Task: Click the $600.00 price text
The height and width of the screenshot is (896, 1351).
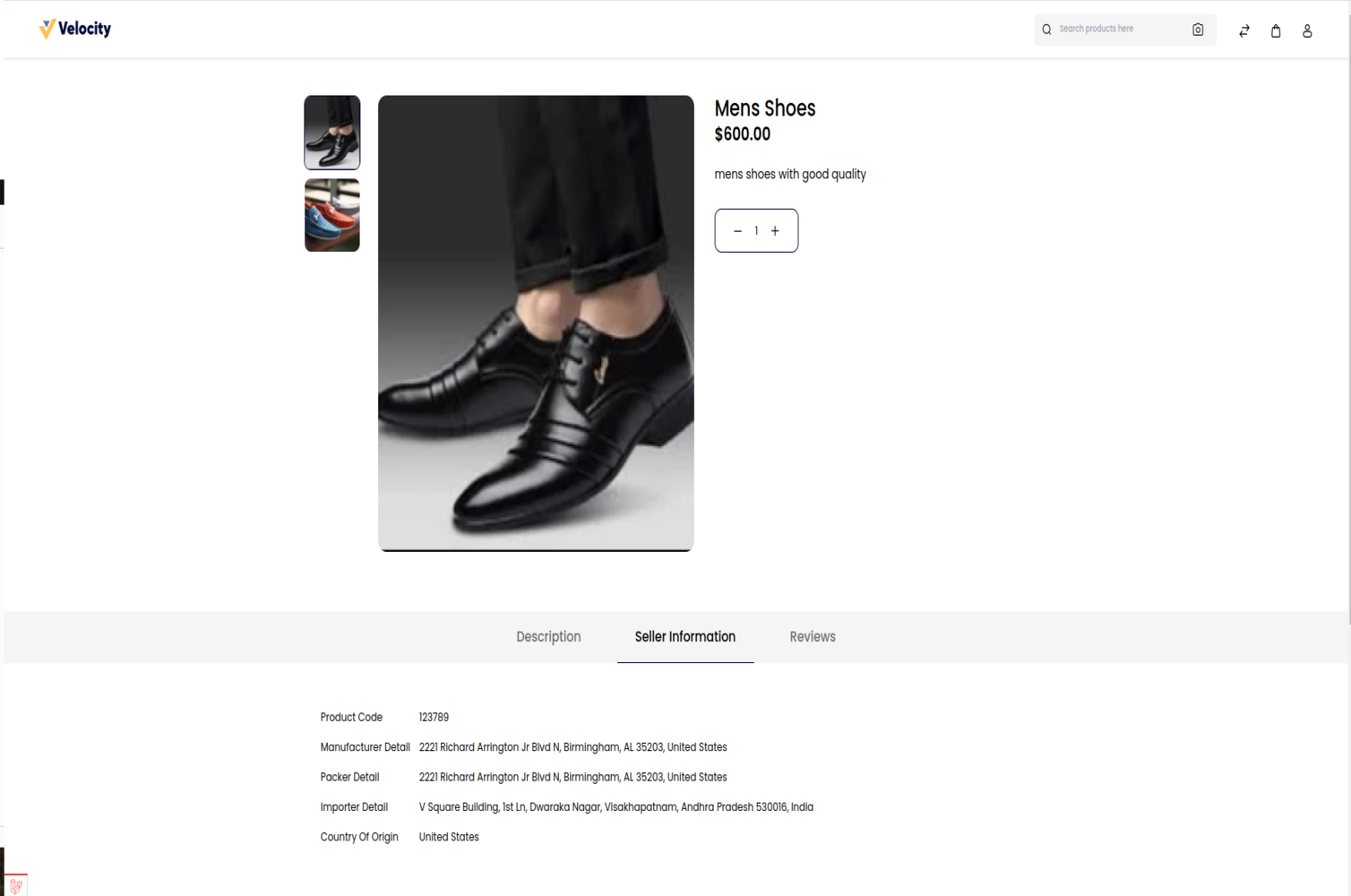Action: 743,134
